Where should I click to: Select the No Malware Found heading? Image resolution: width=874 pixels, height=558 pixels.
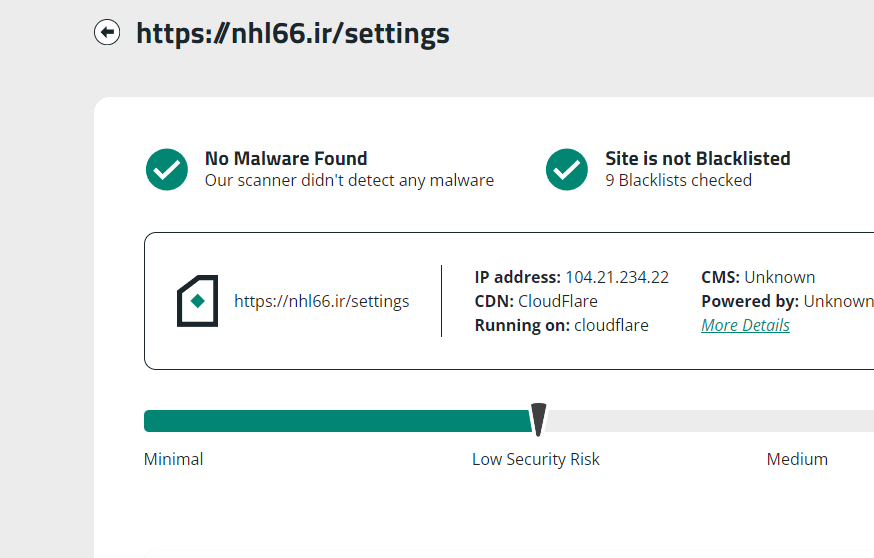coord(286,158)
